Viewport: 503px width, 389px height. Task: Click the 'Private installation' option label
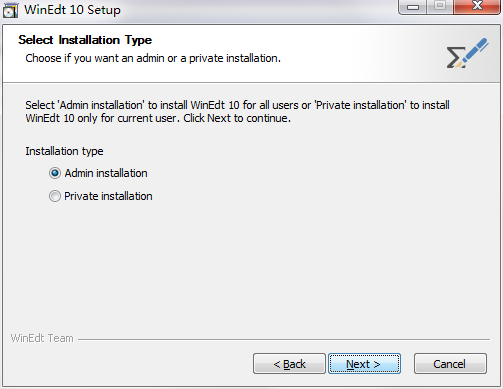click(108, 196)
